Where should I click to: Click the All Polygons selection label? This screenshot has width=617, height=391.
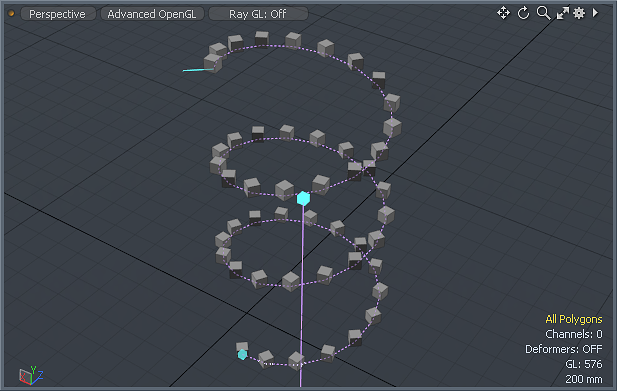574,319
